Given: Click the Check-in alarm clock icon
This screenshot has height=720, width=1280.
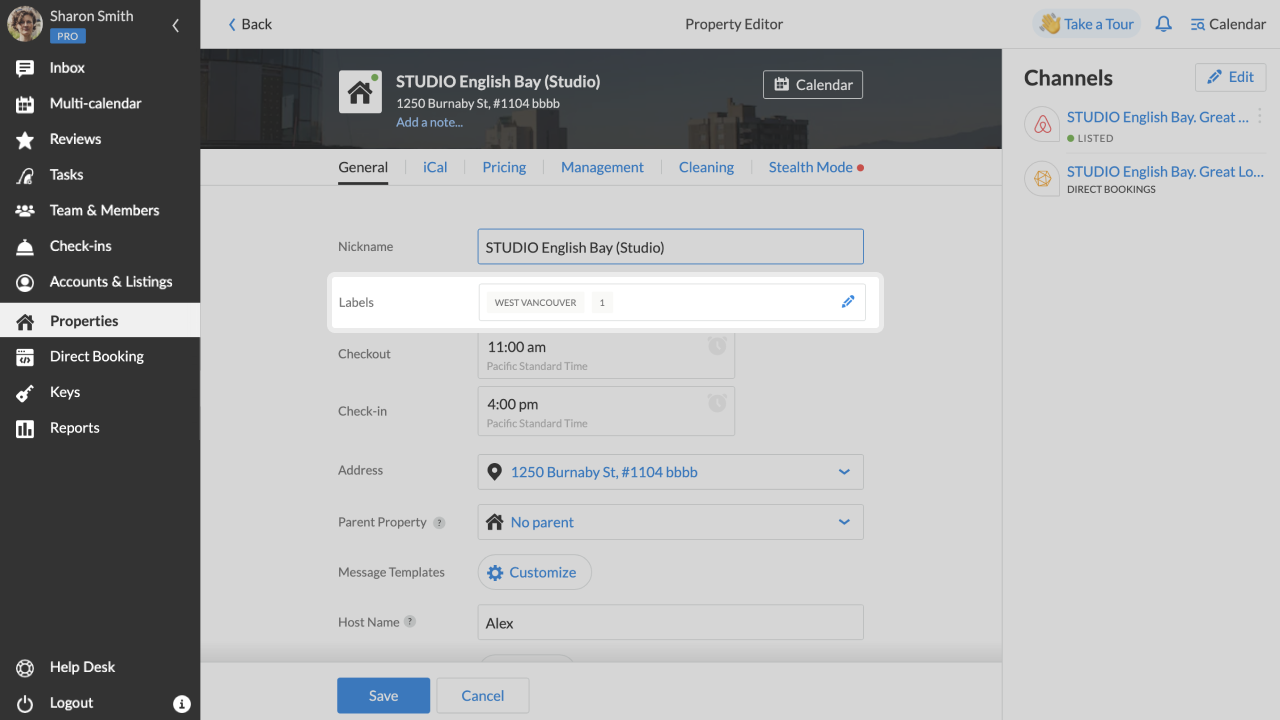Looking at the screenshot, I should point(717,403).
